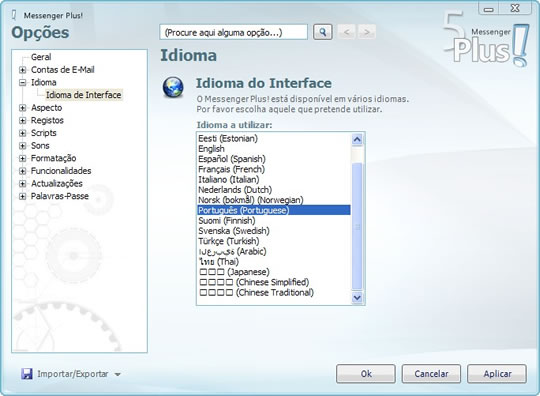Screen dimensions: 540x396
Task: Click the floppy disk Importar/Exportar icon
Action: (27, 374)
